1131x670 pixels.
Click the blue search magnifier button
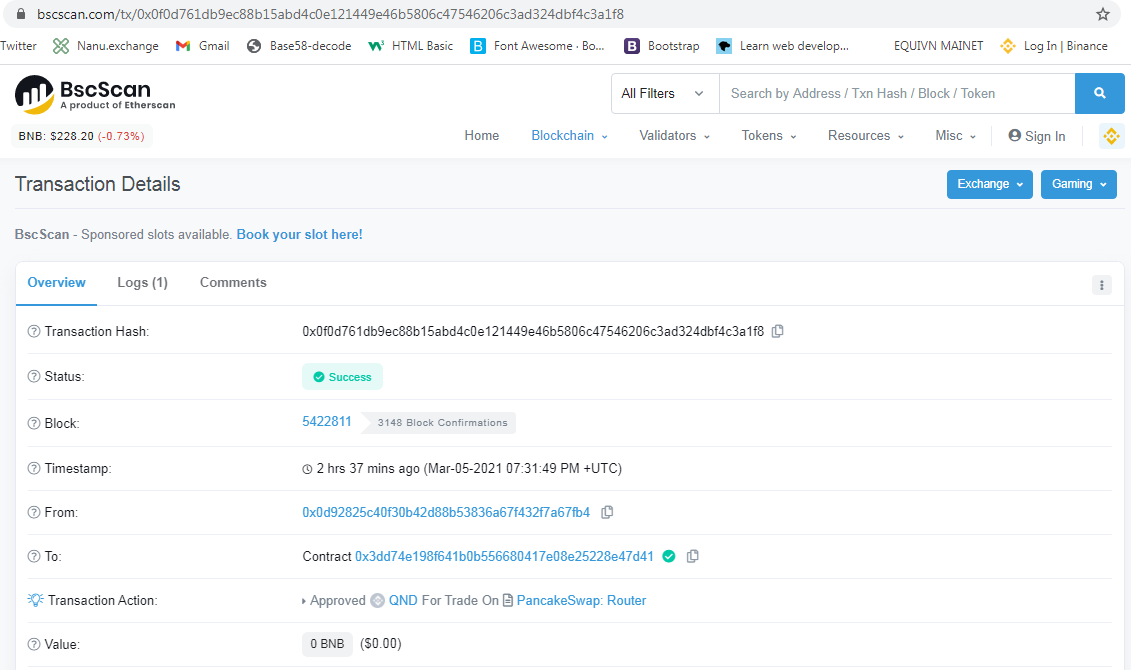pos(1099,93)
